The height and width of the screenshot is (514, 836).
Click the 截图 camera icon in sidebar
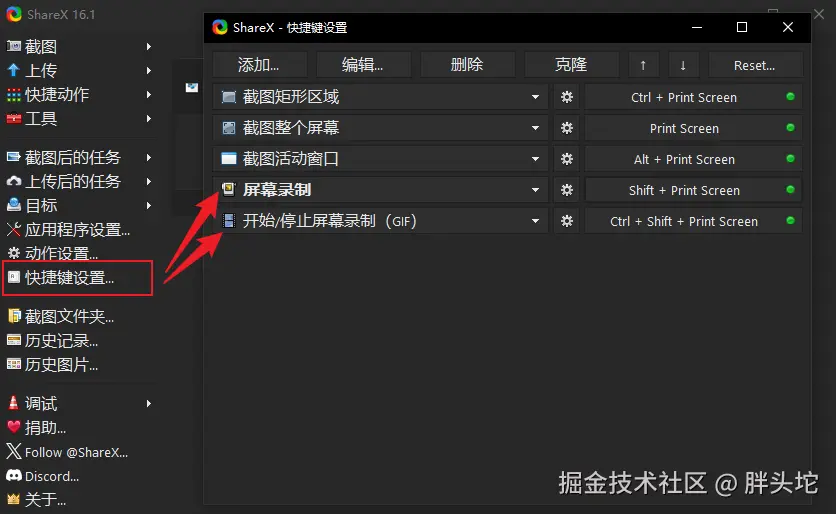tap(13, 46)
